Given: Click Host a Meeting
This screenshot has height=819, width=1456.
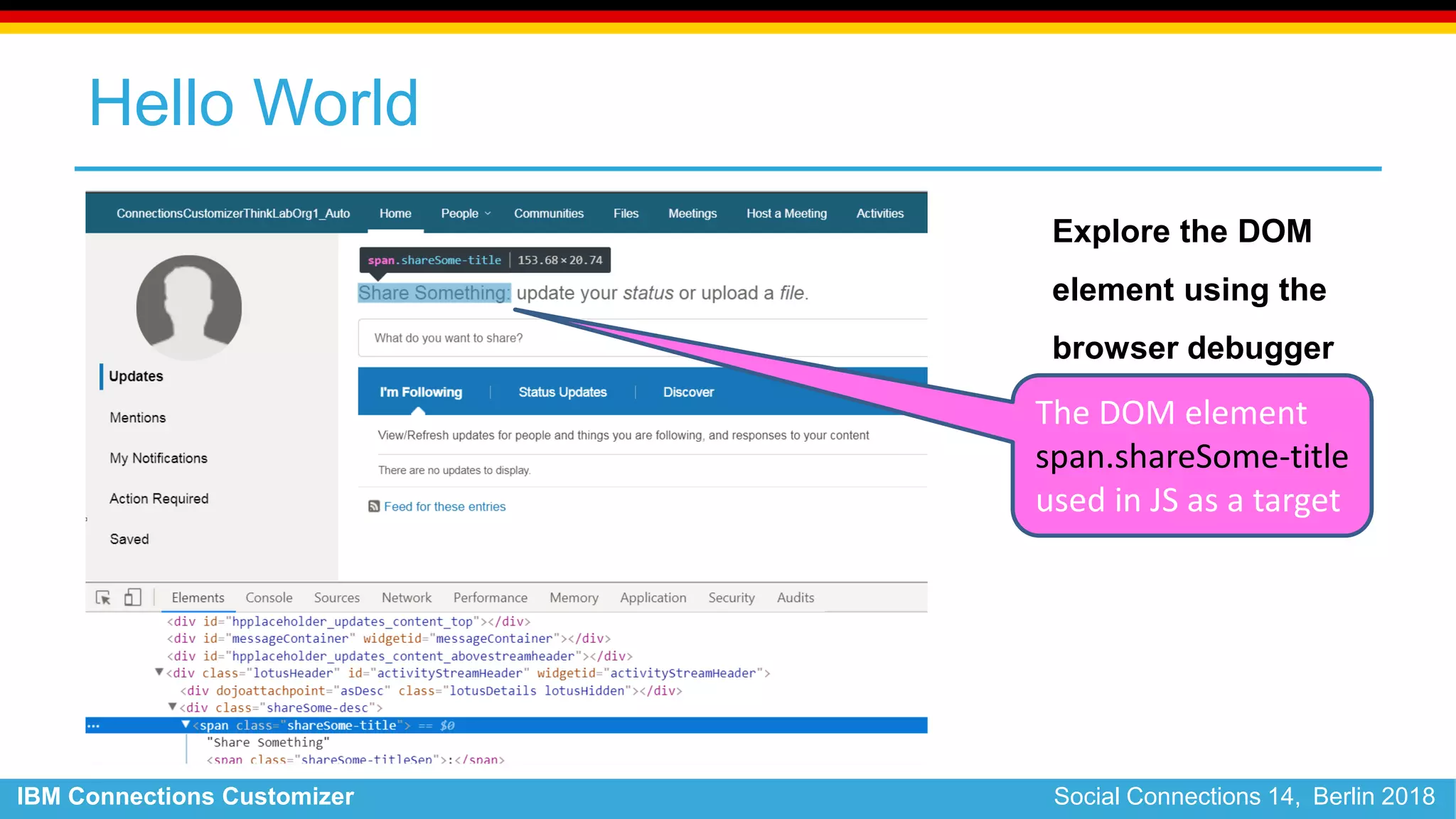Looking at the screenshot, I should click(x=786, y=213).
